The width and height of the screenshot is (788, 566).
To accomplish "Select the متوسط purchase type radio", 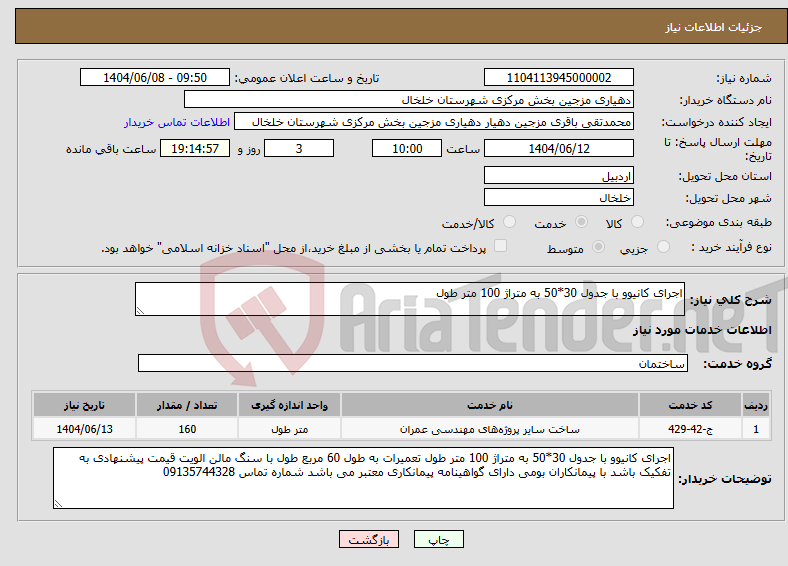I will click(x=598, y=246).
